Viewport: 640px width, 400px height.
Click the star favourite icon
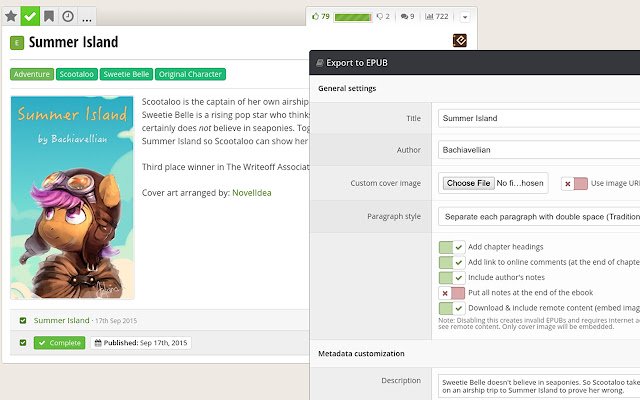tap(11, 16)
